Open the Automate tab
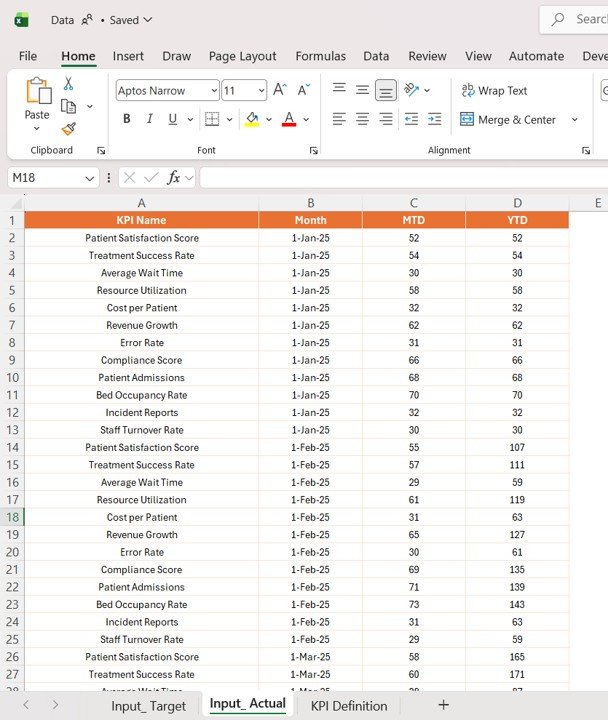Image resolution: width=608 pixels, height=720 pixels. coord(536,56)
